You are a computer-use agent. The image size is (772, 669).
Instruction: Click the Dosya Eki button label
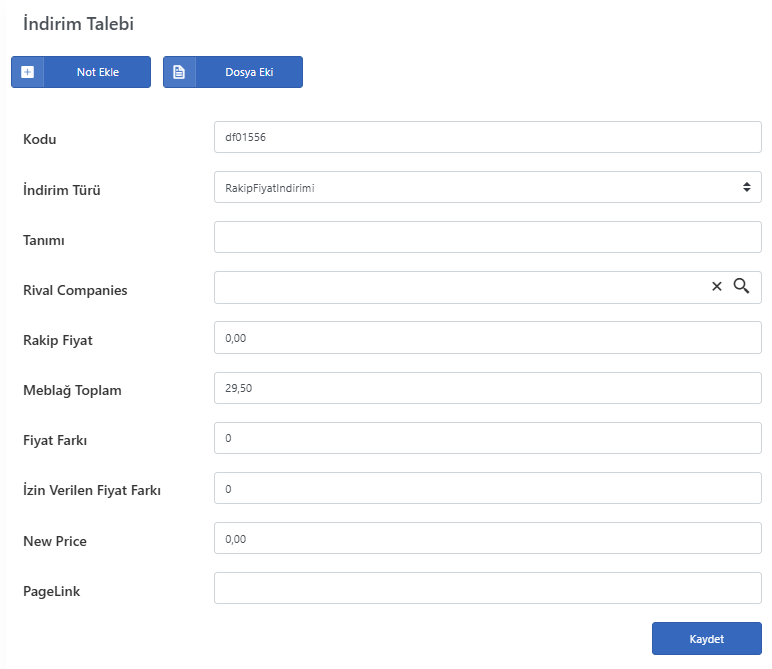pyautogui.click(x=249, y=72)
